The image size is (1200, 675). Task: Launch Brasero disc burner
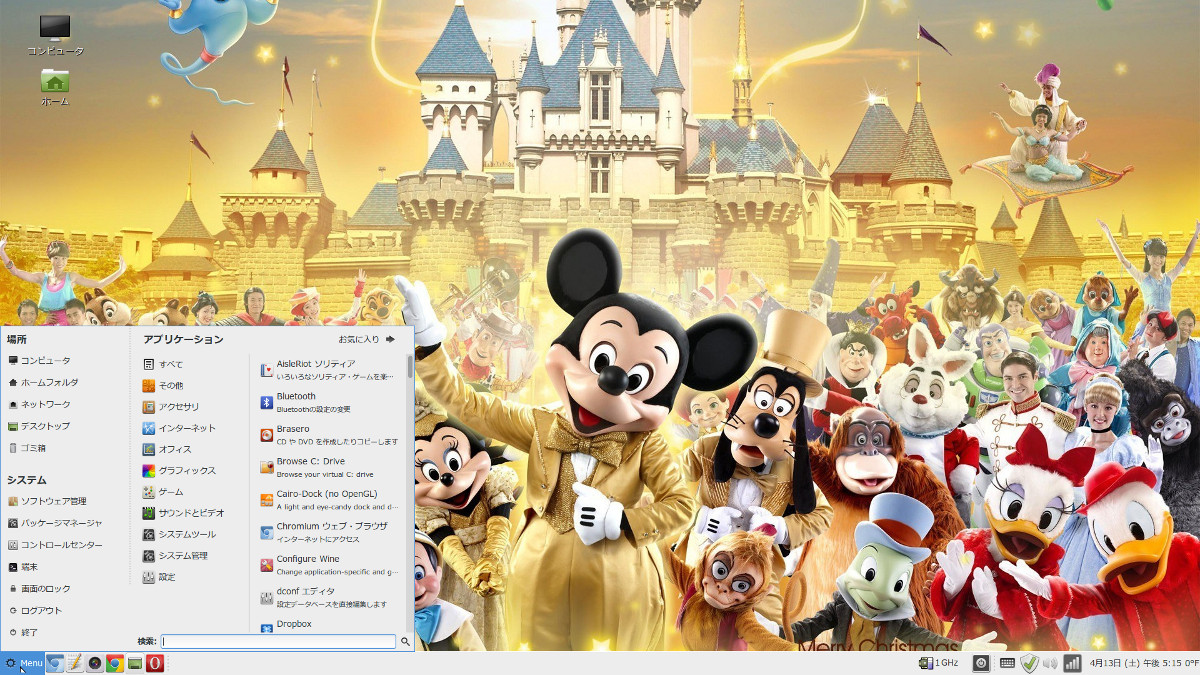(329, 434)
